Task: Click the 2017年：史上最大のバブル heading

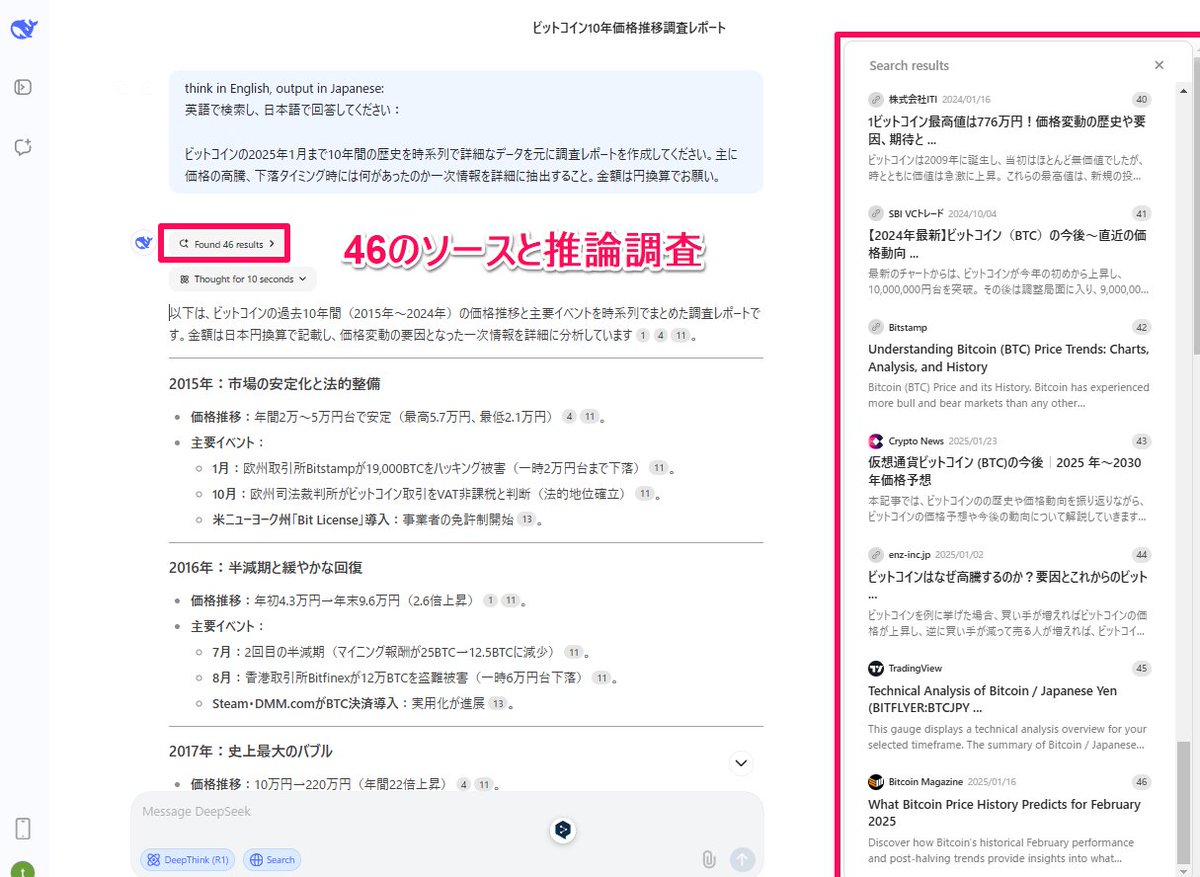Action: click(251, 751)
